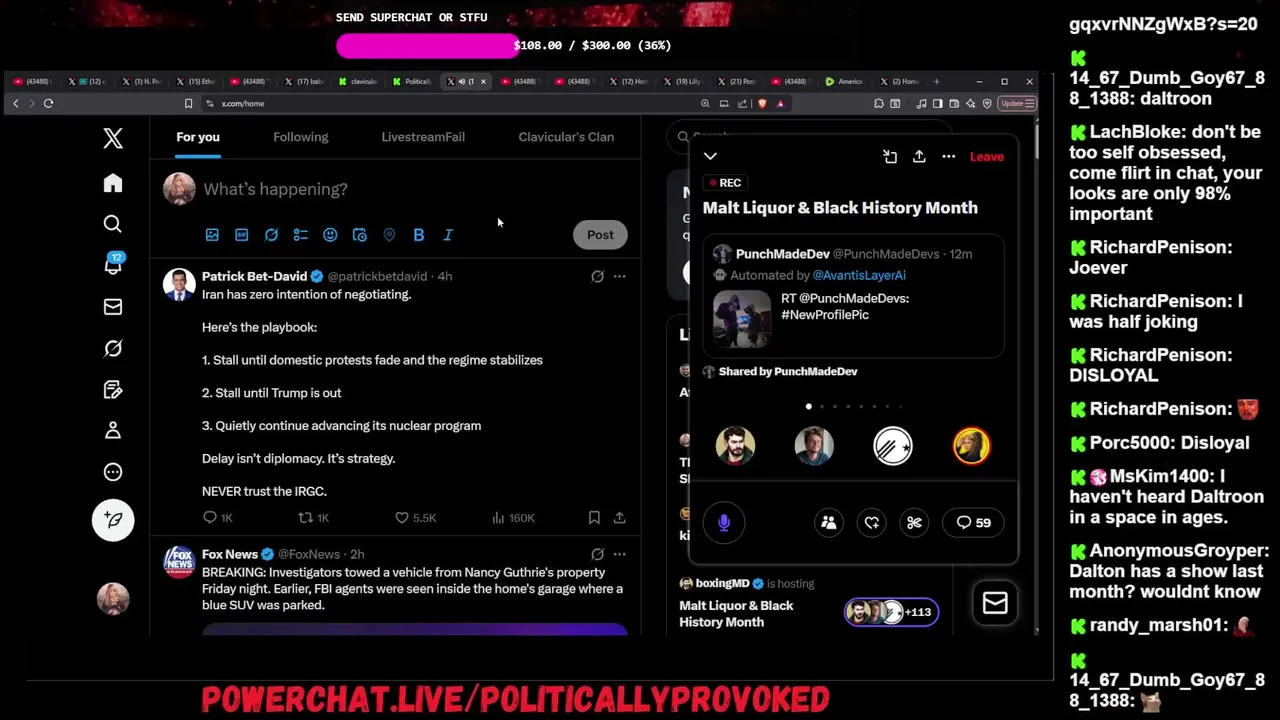Select yellow-ringed speaker avatar in Space

pos(971,446)
